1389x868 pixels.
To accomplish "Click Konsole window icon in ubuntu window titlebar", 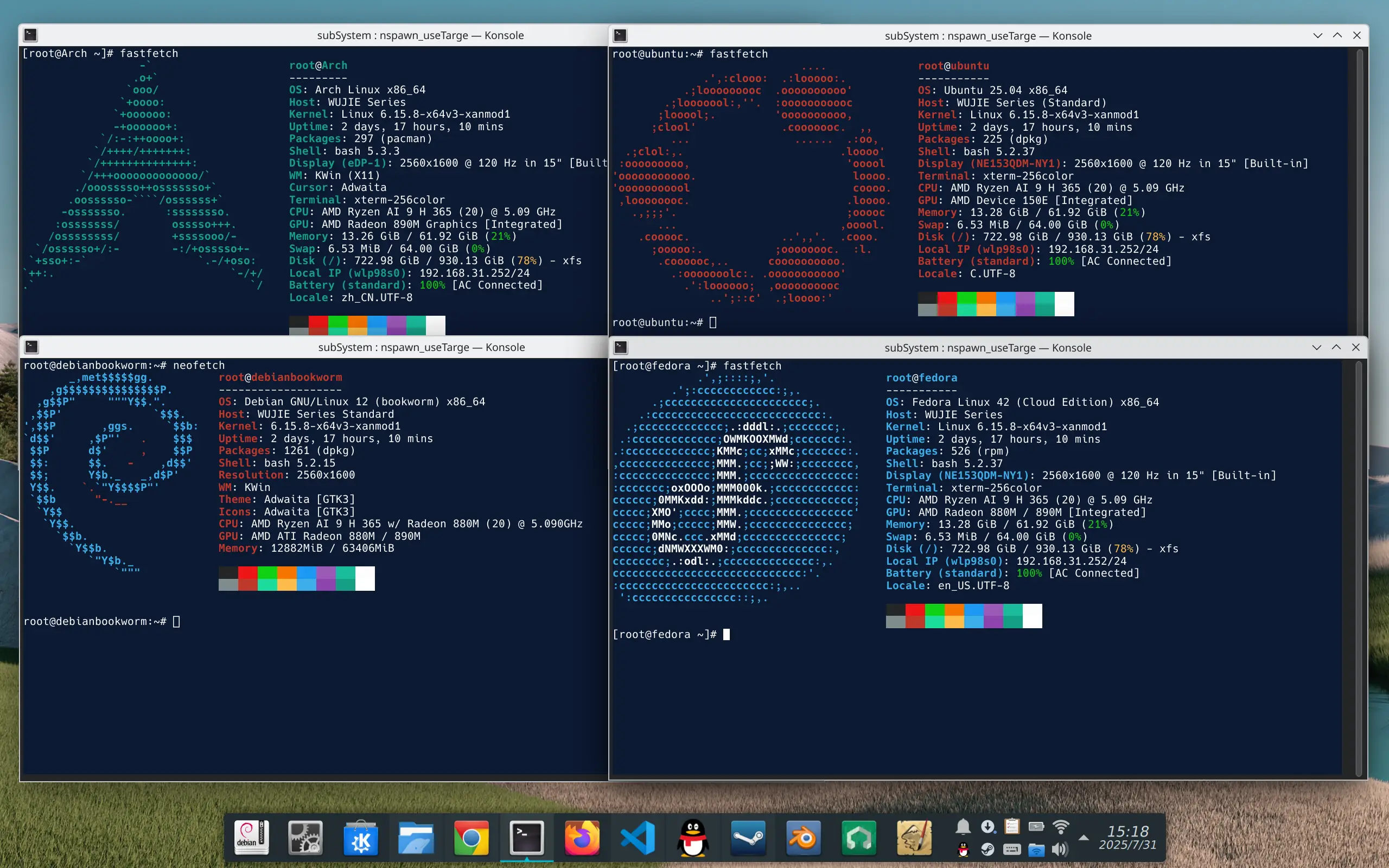I will 620,36.
